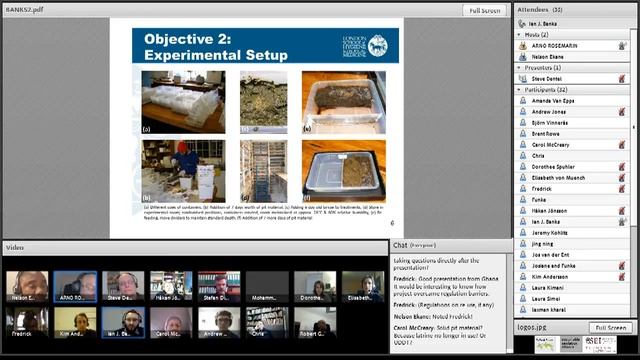Click participant icon beside Brent Rowe

click(x=523, y=133)
